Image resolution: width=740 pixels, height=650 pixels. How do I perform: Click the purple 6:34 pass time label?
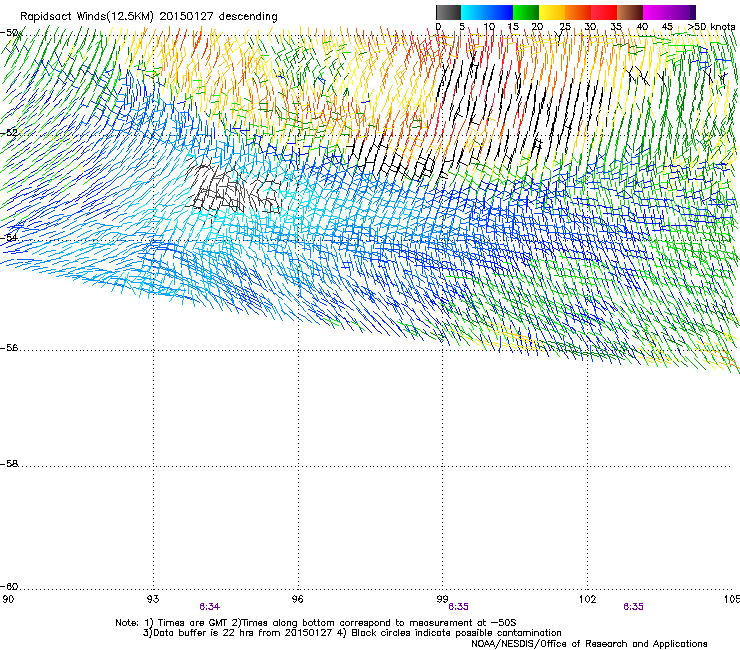pos(210,607)
